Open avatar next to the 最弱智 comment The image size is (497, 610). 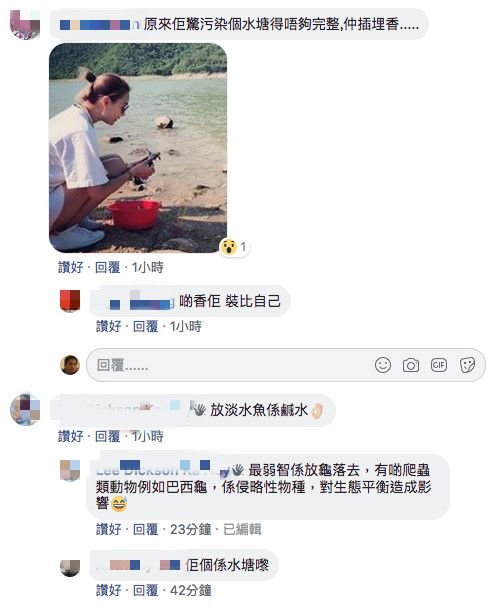[70, 470]
